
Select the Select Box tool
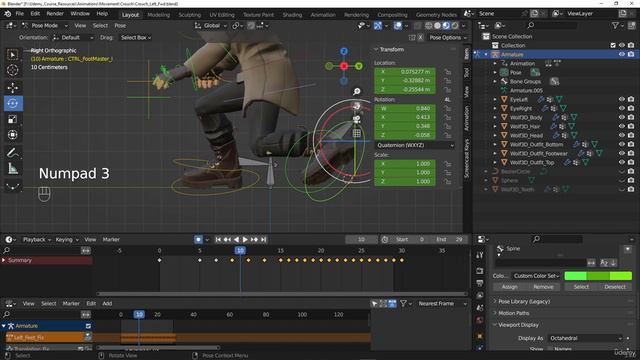[13, 55]
